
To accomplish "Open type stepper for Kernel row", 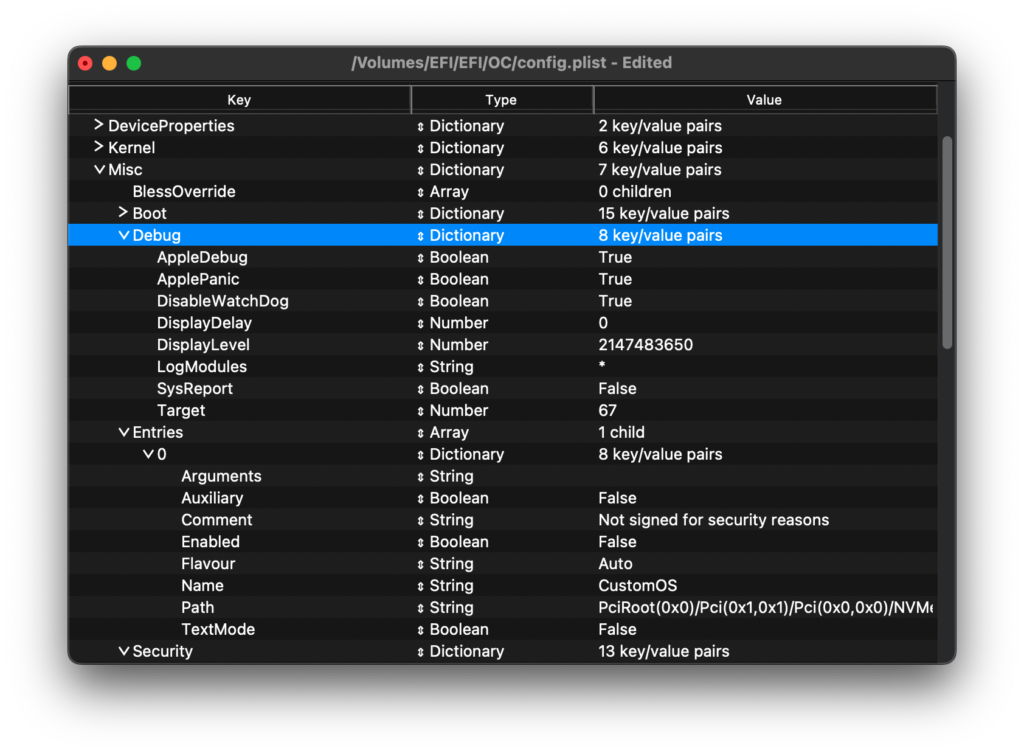I will (x=421, y=148).
